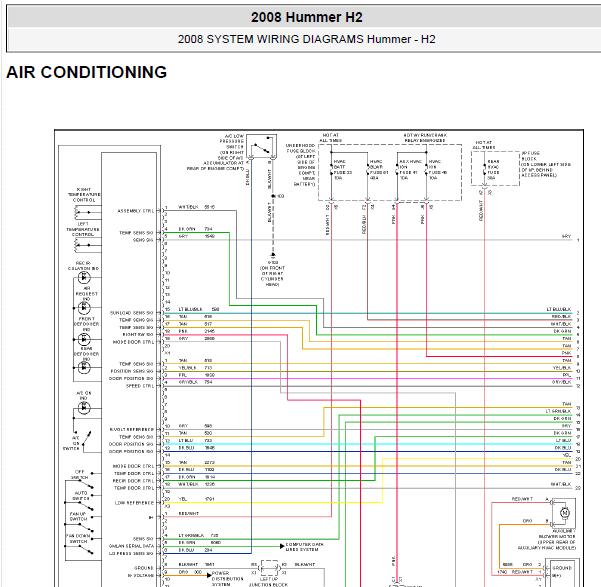Click the 'SUNLOAD SENS SIG' pin label
Image resolution: width=601 pixels, height=587 pixels.
coord(131,313)
